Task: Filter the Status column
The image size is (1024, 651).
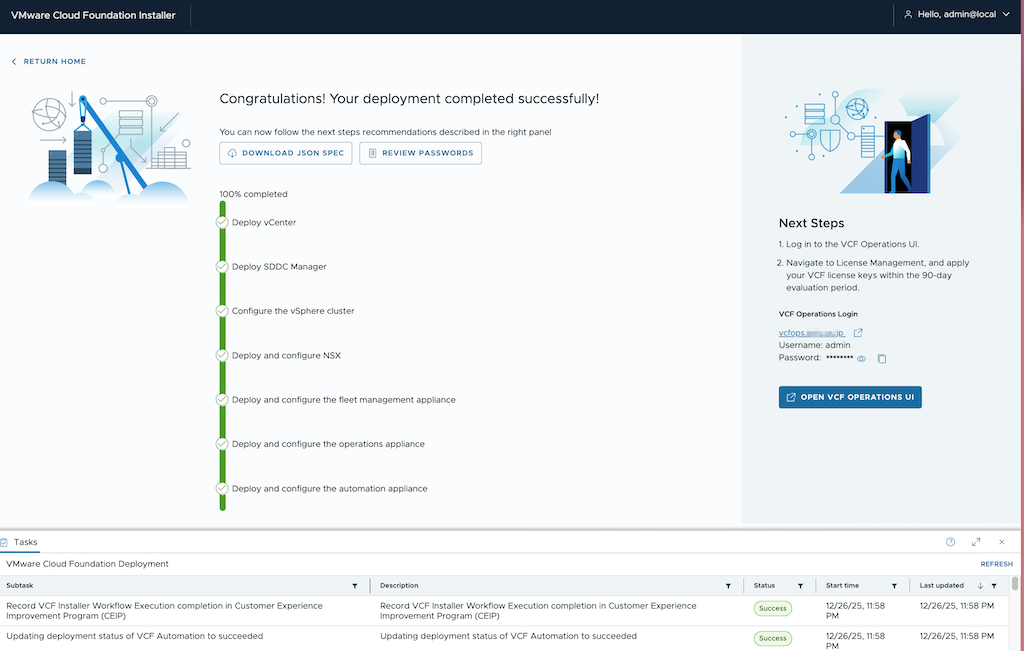Action: pos(800,586)
